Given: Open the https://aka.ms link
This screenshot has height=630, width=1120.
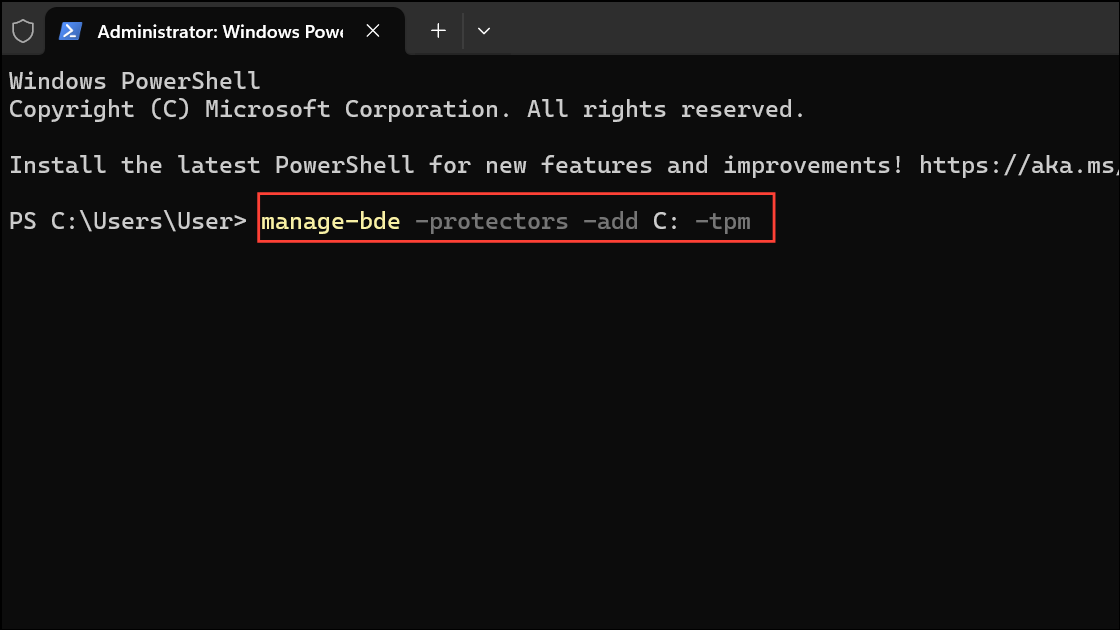Looking at the screenshot, I should click(x=1019, y=165).
